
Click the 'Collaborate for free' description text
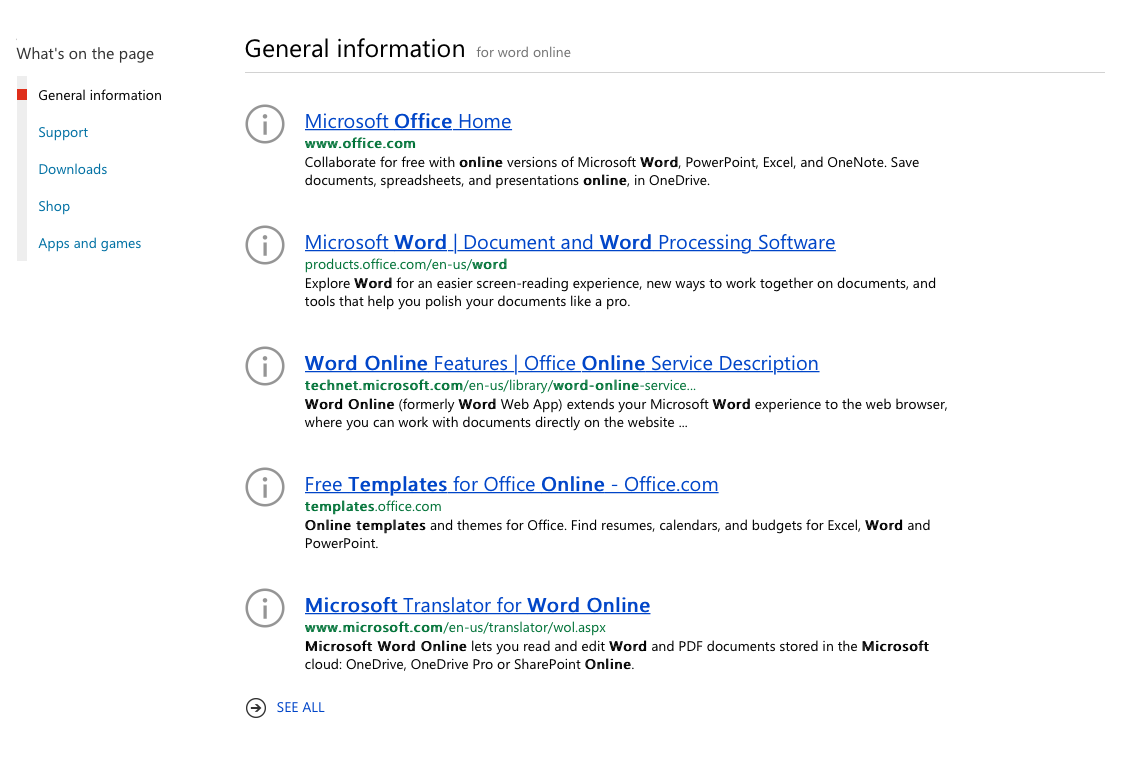(x=612, y=172)
